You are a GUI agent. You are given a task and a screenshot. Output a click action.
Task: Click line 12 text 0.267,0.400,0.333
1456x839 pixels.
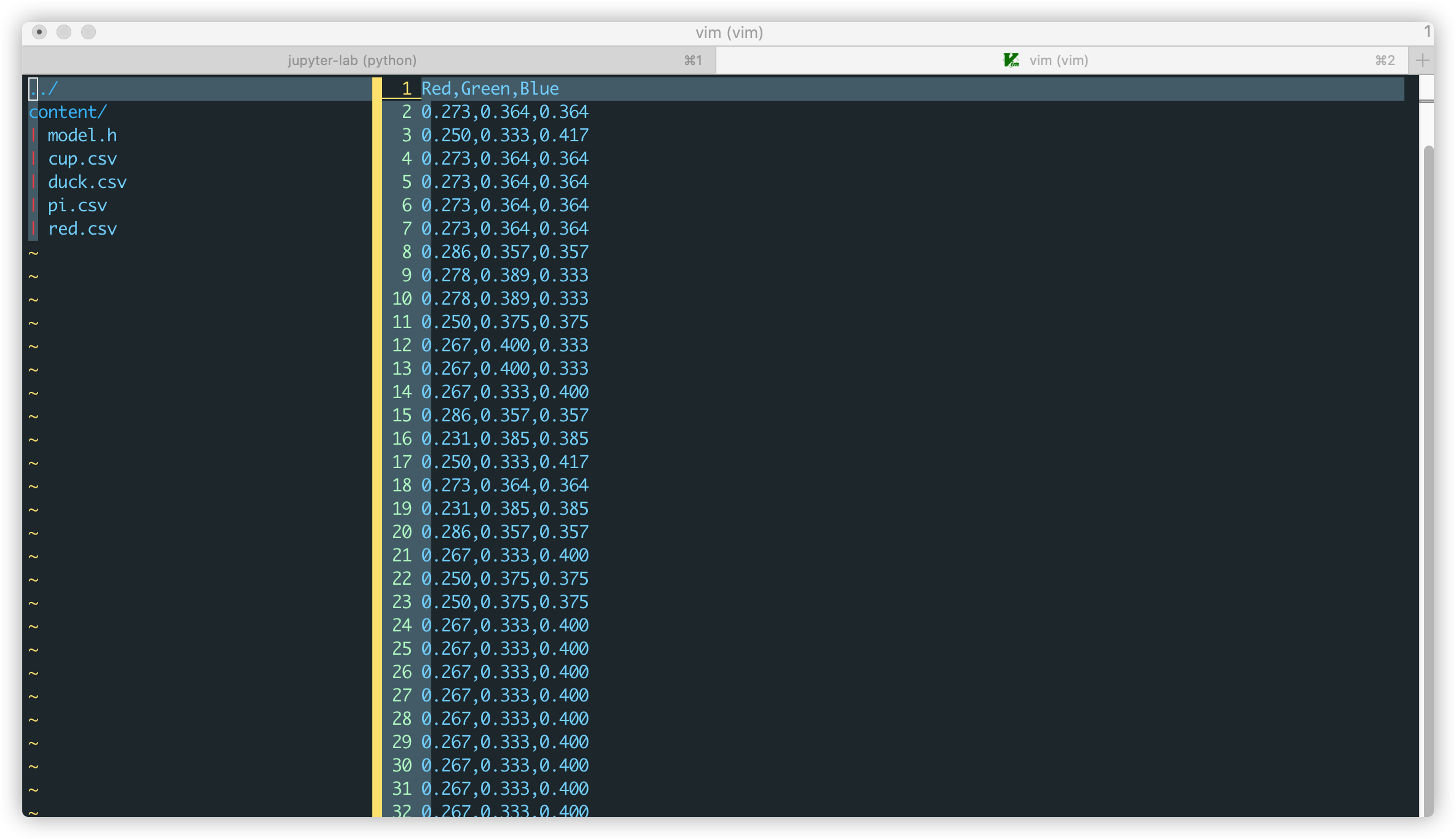(x=505, y=345)
